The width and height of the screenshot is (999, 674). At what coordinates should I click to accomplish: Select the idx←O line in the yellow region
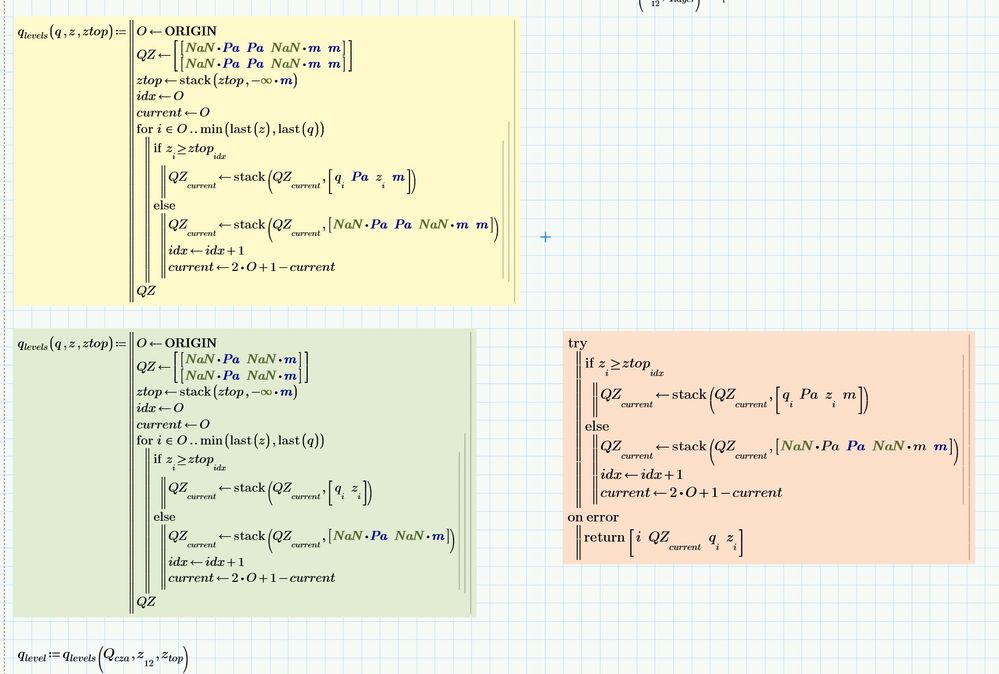160,96
